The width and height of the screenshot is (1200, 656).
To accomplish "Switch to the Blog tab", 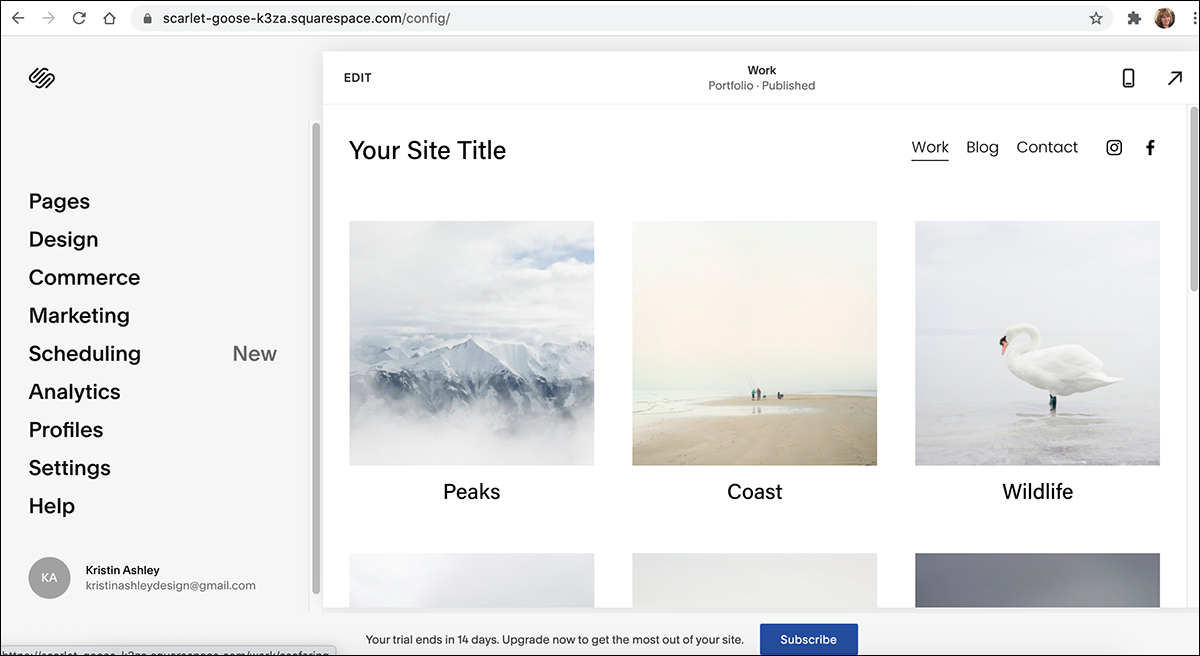I will tap(982, 147).
